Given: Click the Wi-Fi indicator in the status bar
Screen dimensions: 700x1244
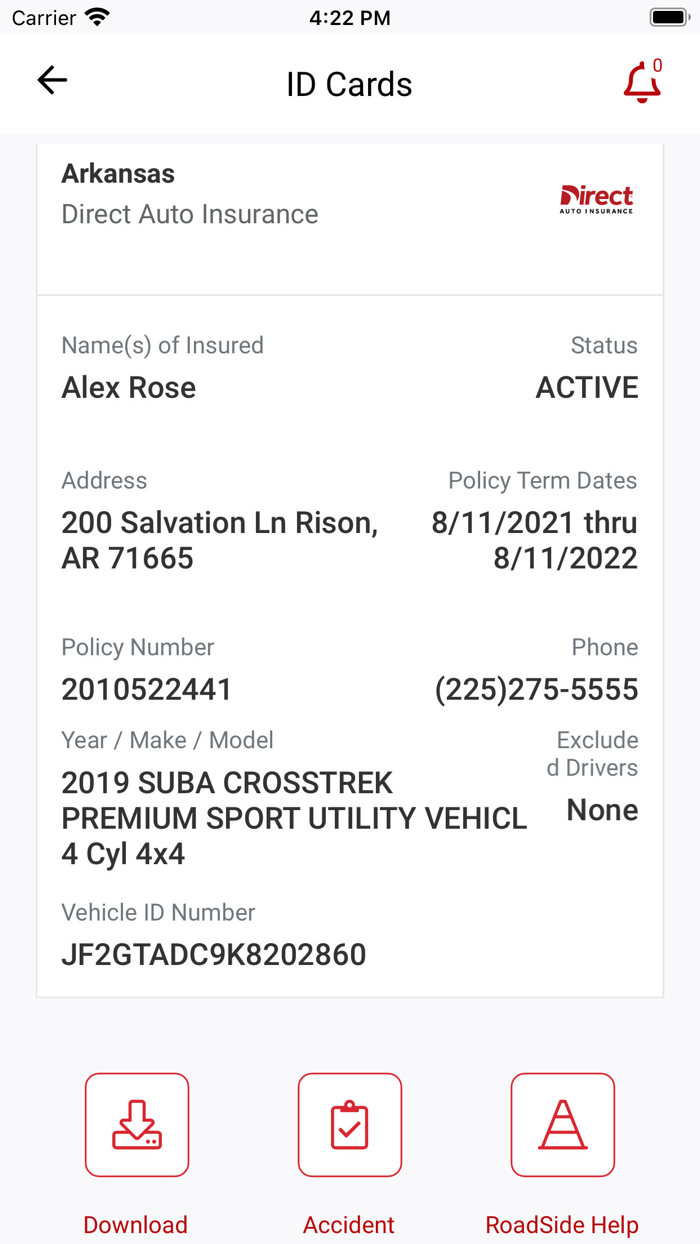Looking at the screenshot, I should 97,15.
